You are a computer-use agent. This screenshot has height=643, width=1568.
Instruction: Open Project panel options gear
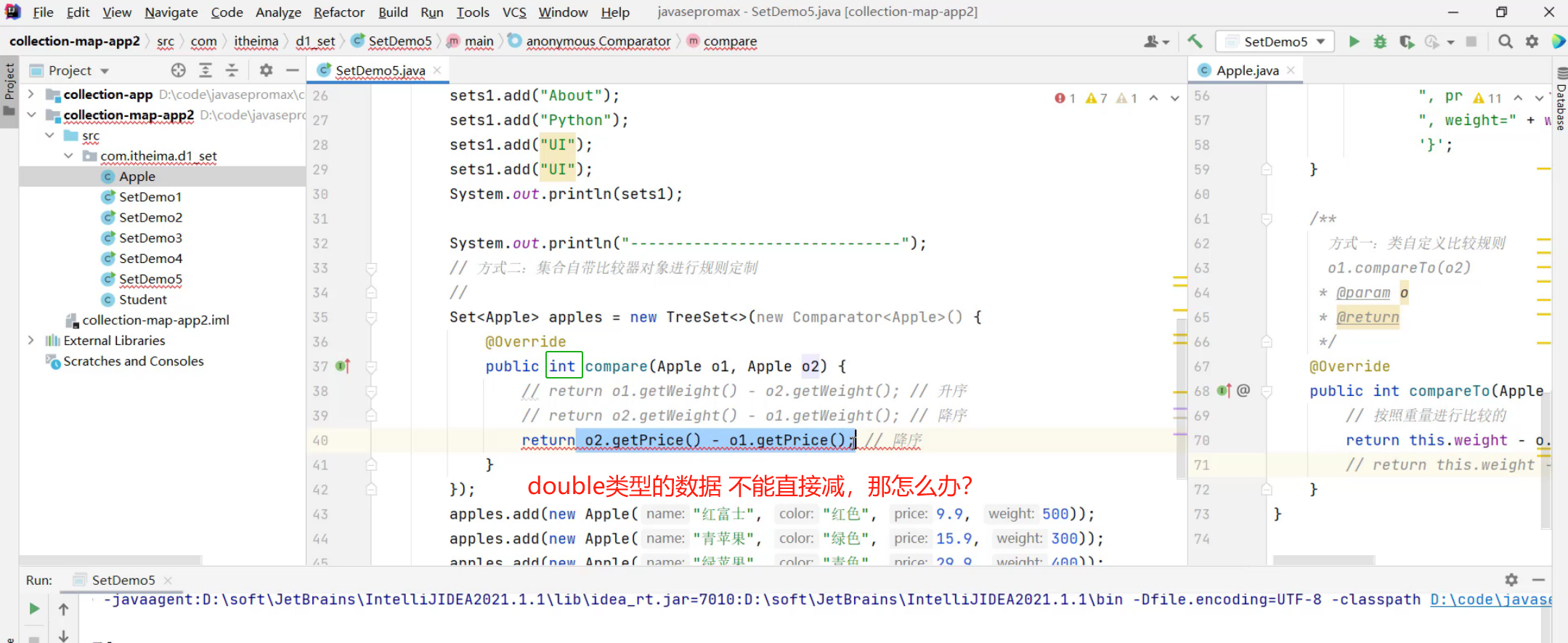coord(266,70)
